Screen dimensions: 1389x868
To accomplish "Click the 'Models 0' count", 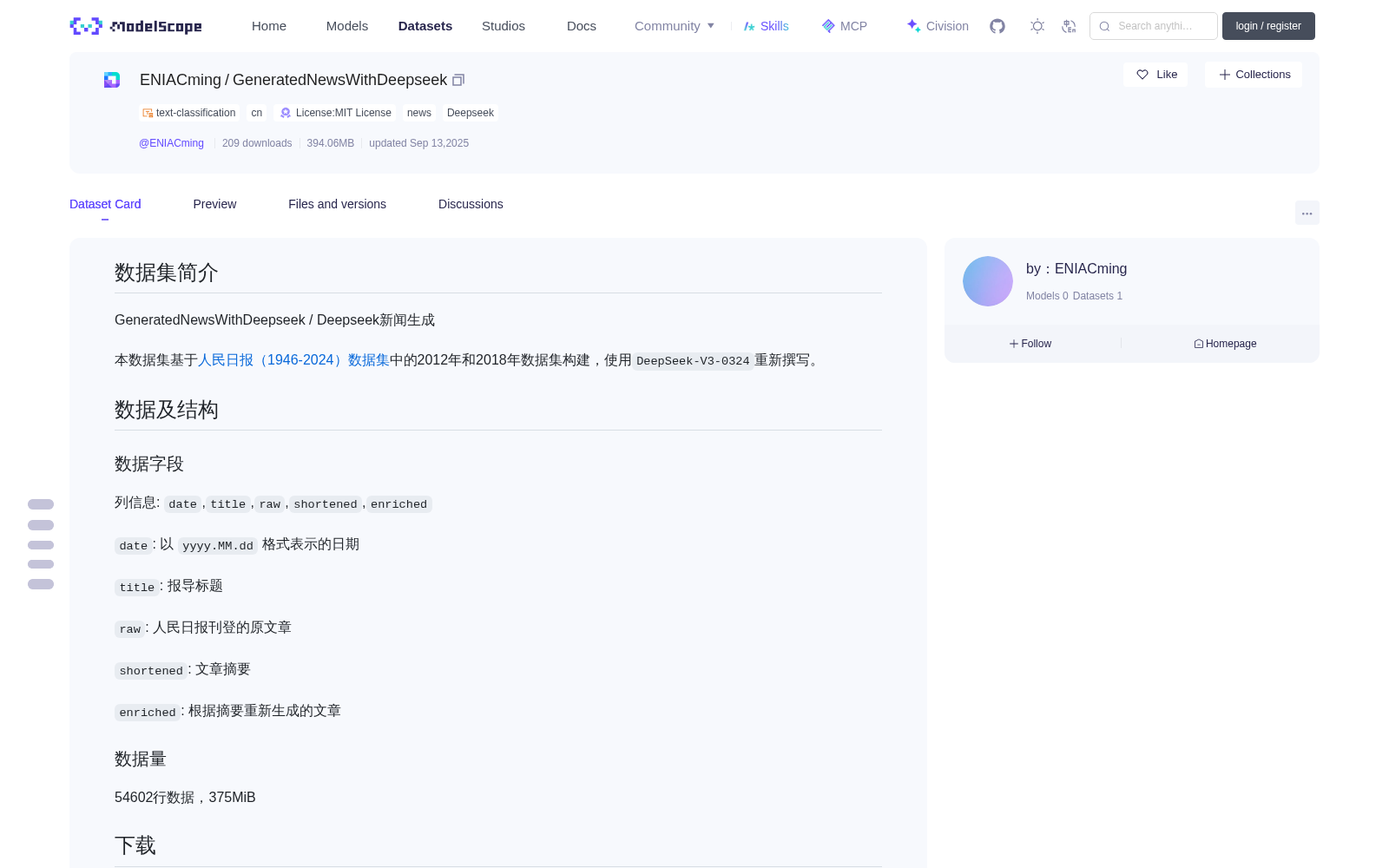I will (x=1047, y=296).
